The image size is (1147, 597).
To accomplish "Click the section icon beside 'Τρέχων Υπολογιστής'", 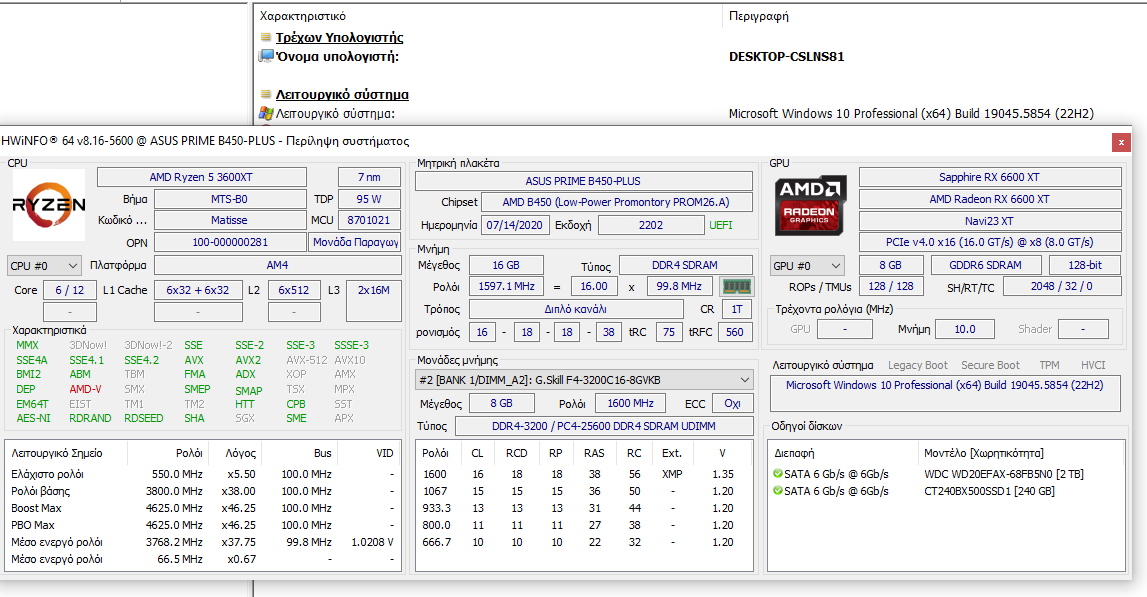I will click(266, 37).
